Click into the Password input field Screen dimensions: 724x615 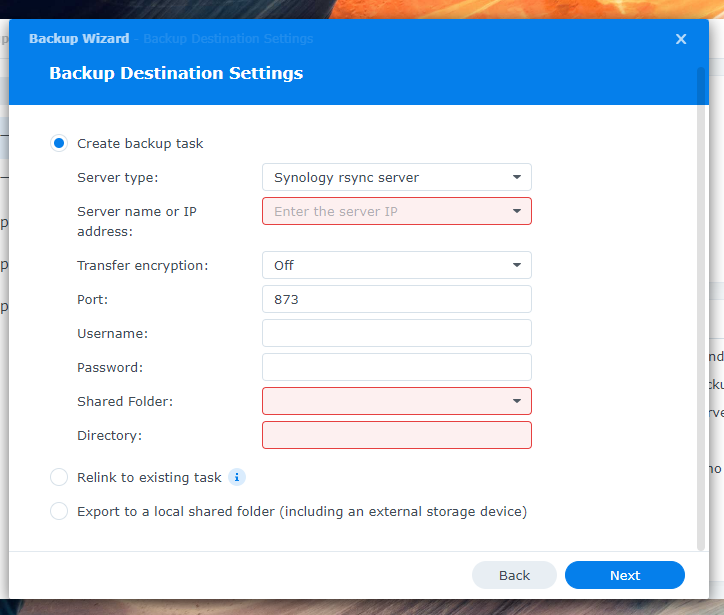(x=397, y=367)
